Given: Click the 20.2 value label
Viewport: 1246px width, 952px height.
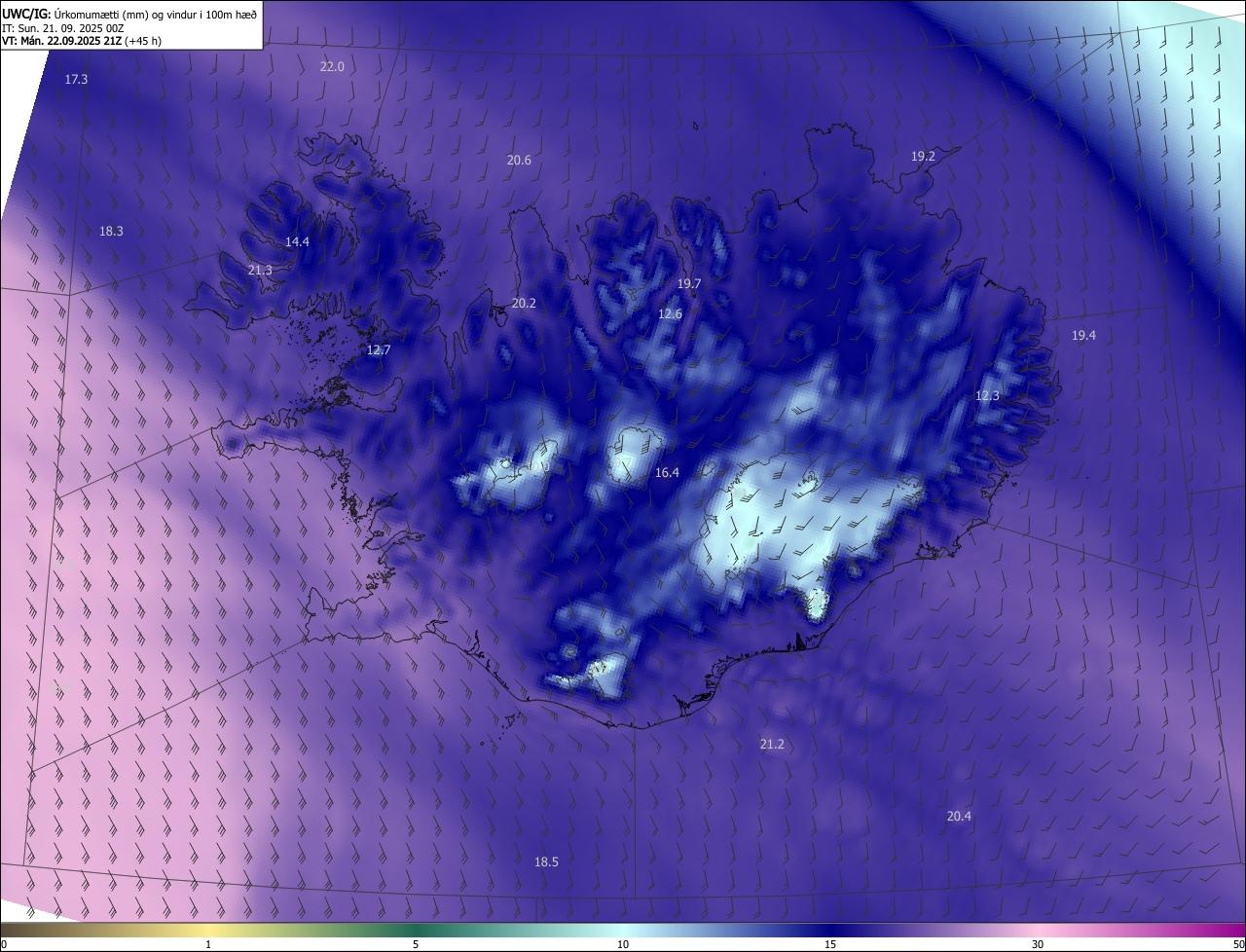Looking at the screenshot, I should point(524,303).
